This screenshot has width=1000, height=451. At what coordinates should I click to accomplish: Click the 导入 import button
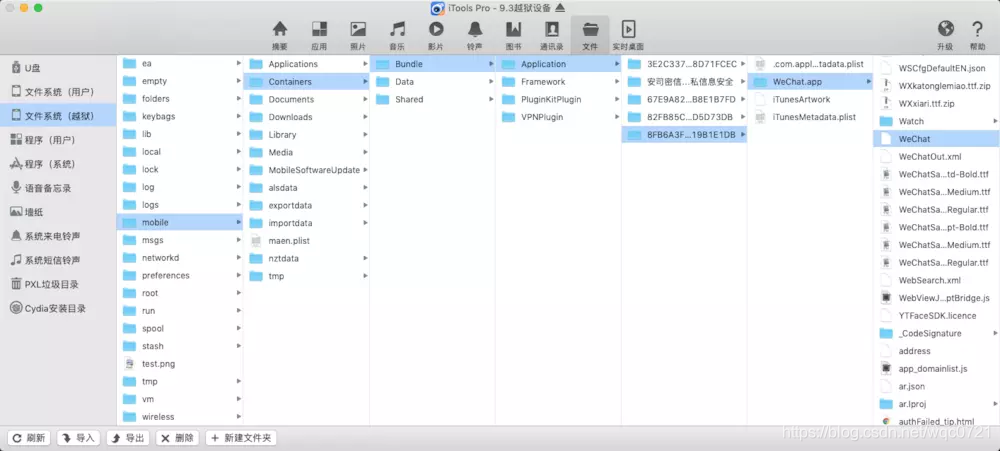[x=78, y=438]
